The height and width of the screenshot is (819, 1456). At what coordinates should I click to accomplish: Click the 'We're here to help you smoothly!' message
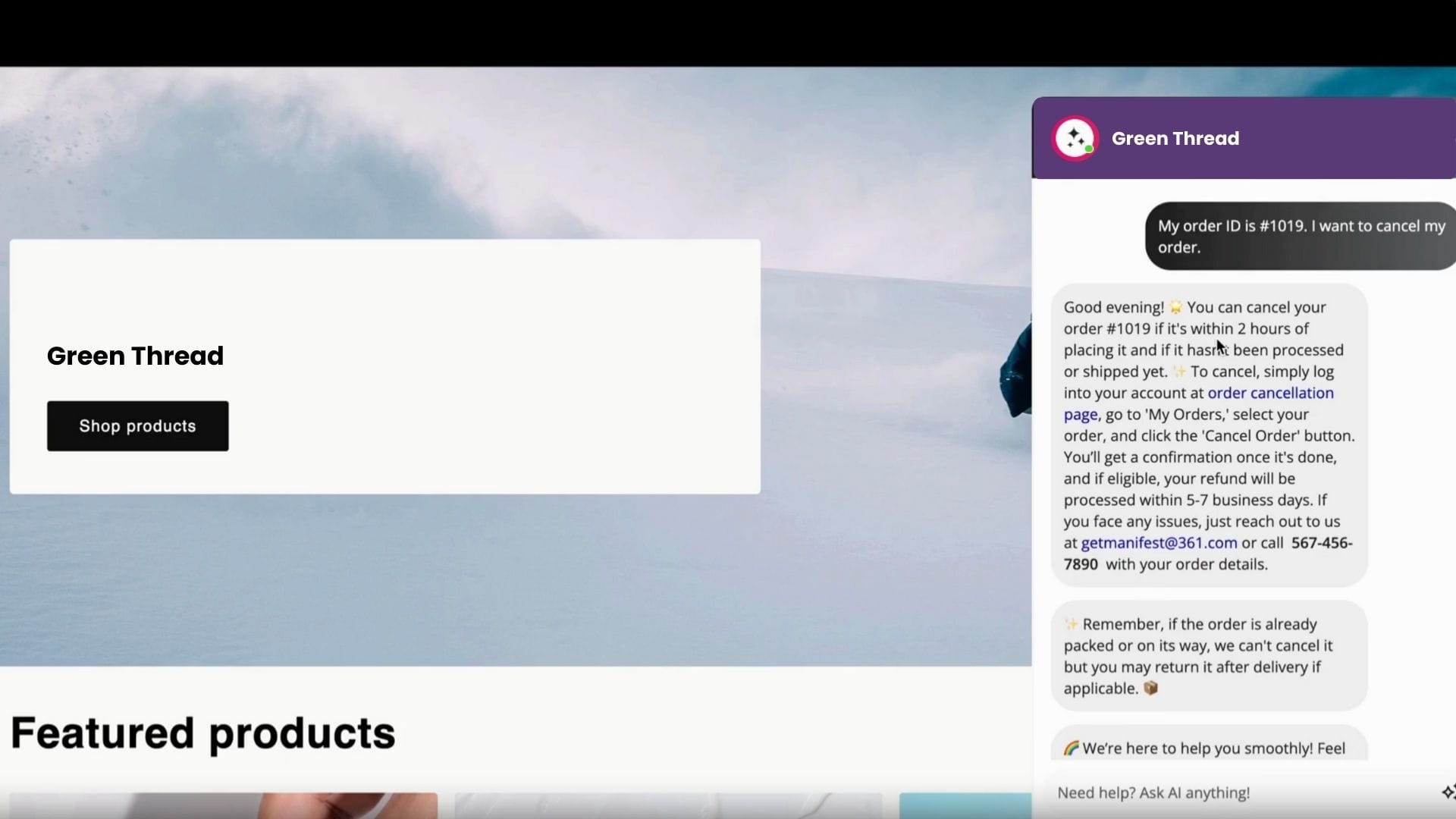[x=1206, y=748]
